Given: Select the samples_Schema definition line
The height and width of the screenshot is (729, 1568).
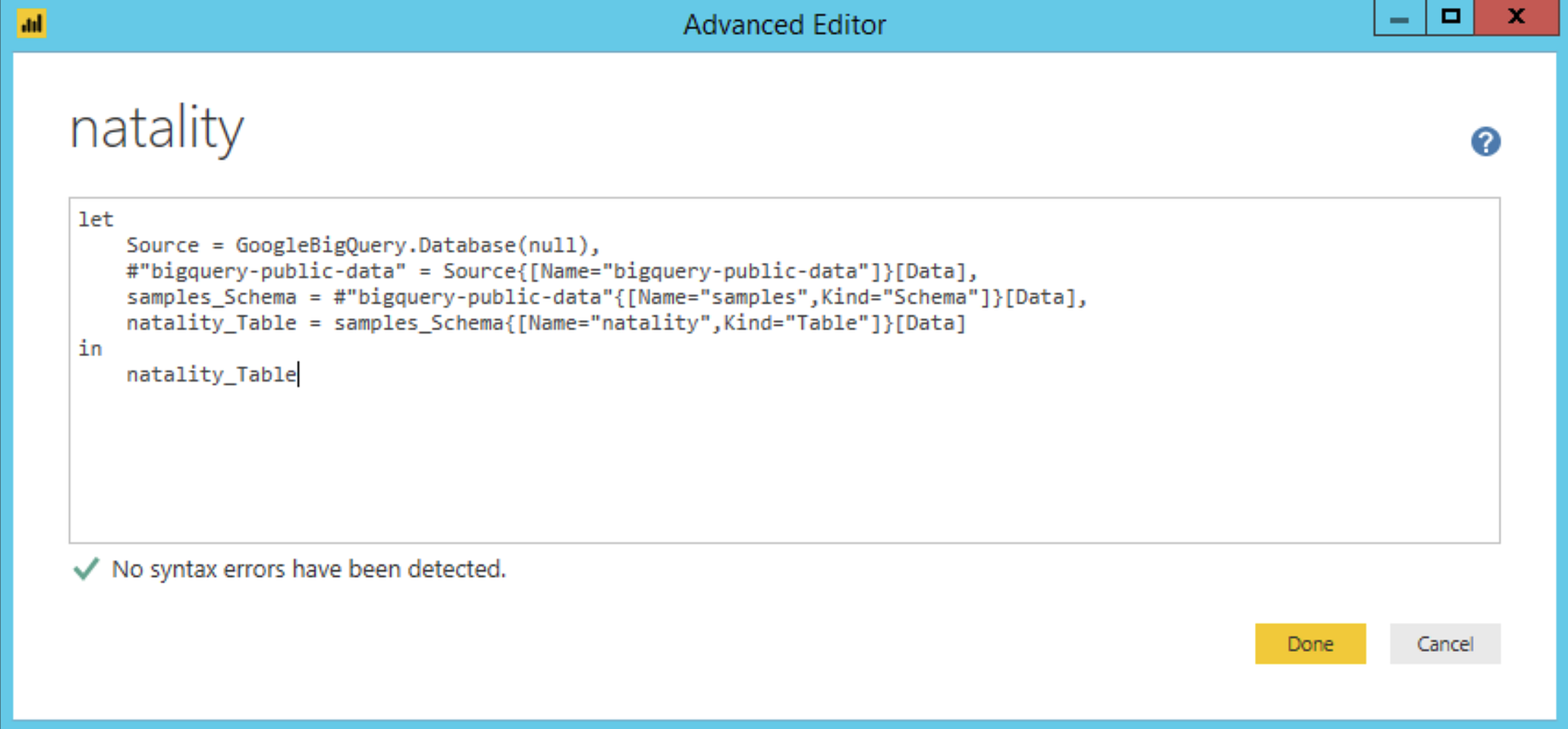Looking at the screenshot, I should (x=607, y=297).
